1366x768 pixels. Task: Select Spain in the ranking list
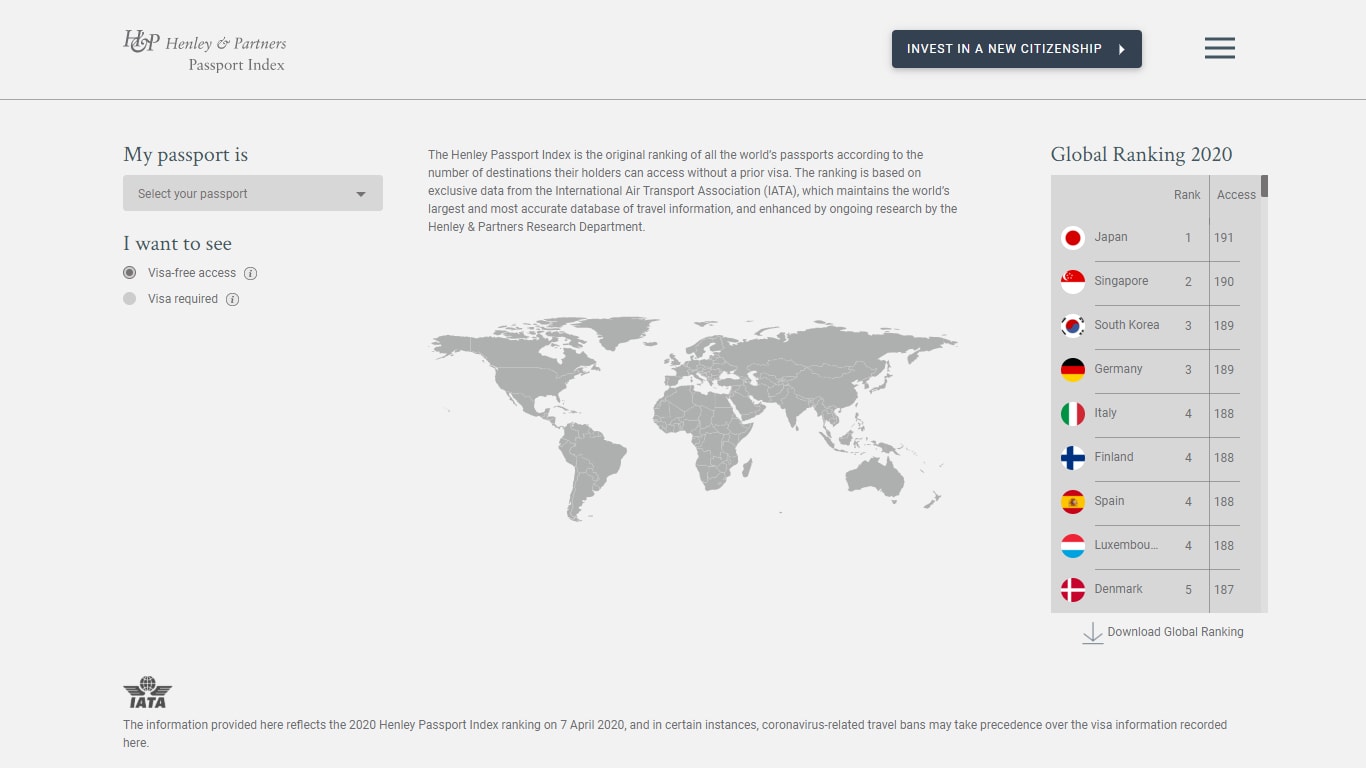[x=1150, y=502]
